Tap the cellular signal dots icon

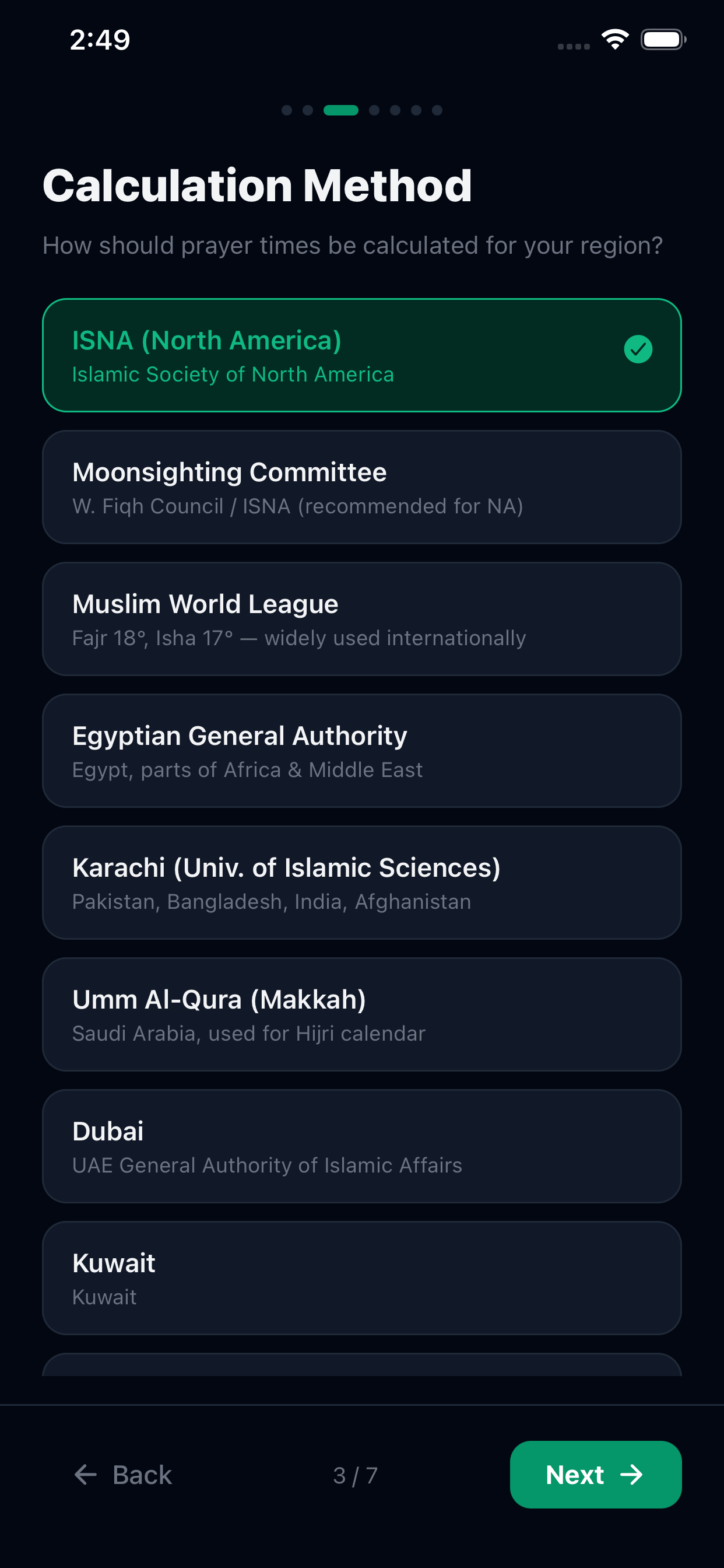point(574,46)
